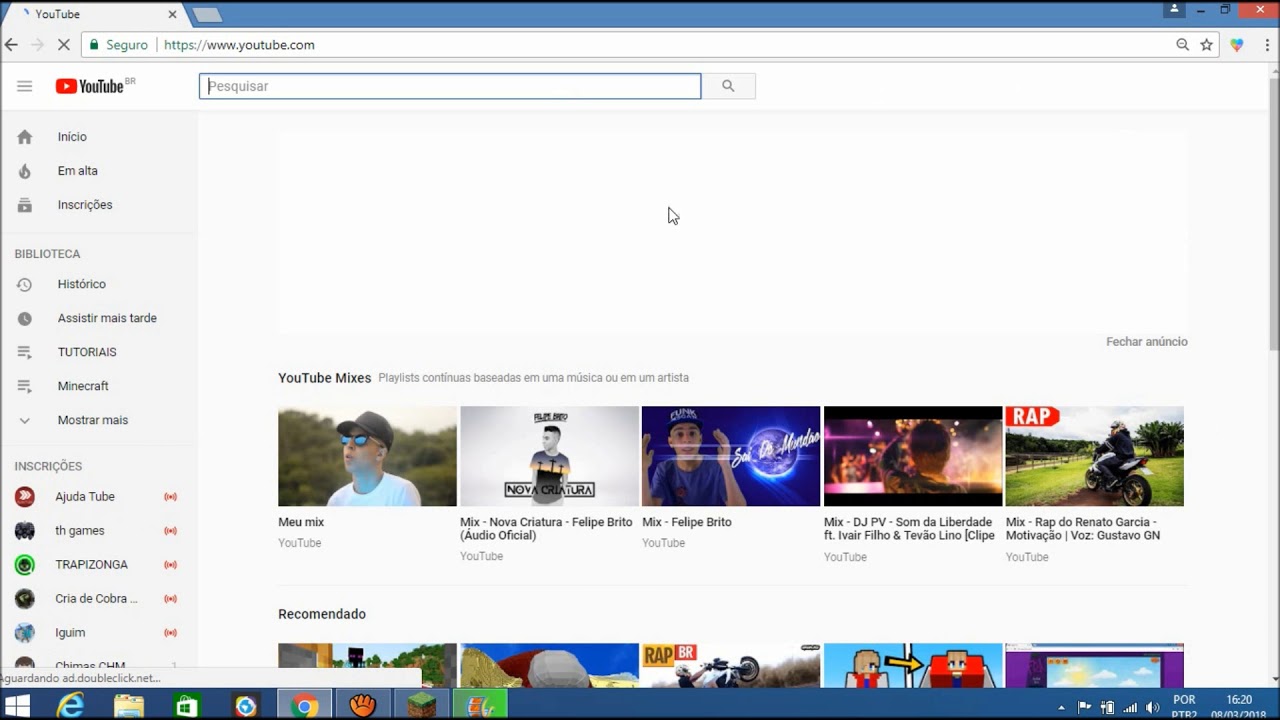Click the flame icon beside Em alta
The width and height of the screenshot is (1280, 720).
click(x=24, y=171)
